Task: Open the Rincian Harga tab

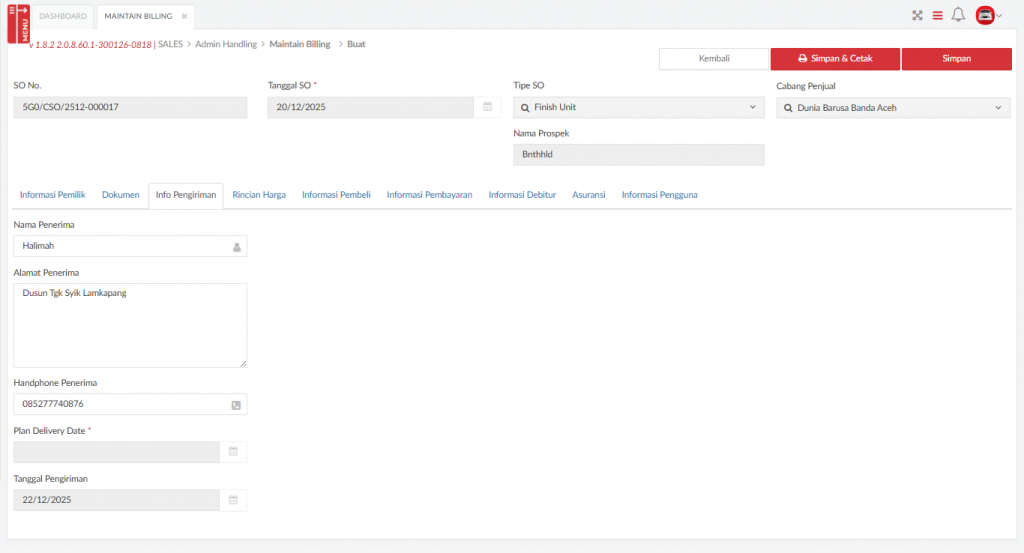Action: click(x=259, y=195)
